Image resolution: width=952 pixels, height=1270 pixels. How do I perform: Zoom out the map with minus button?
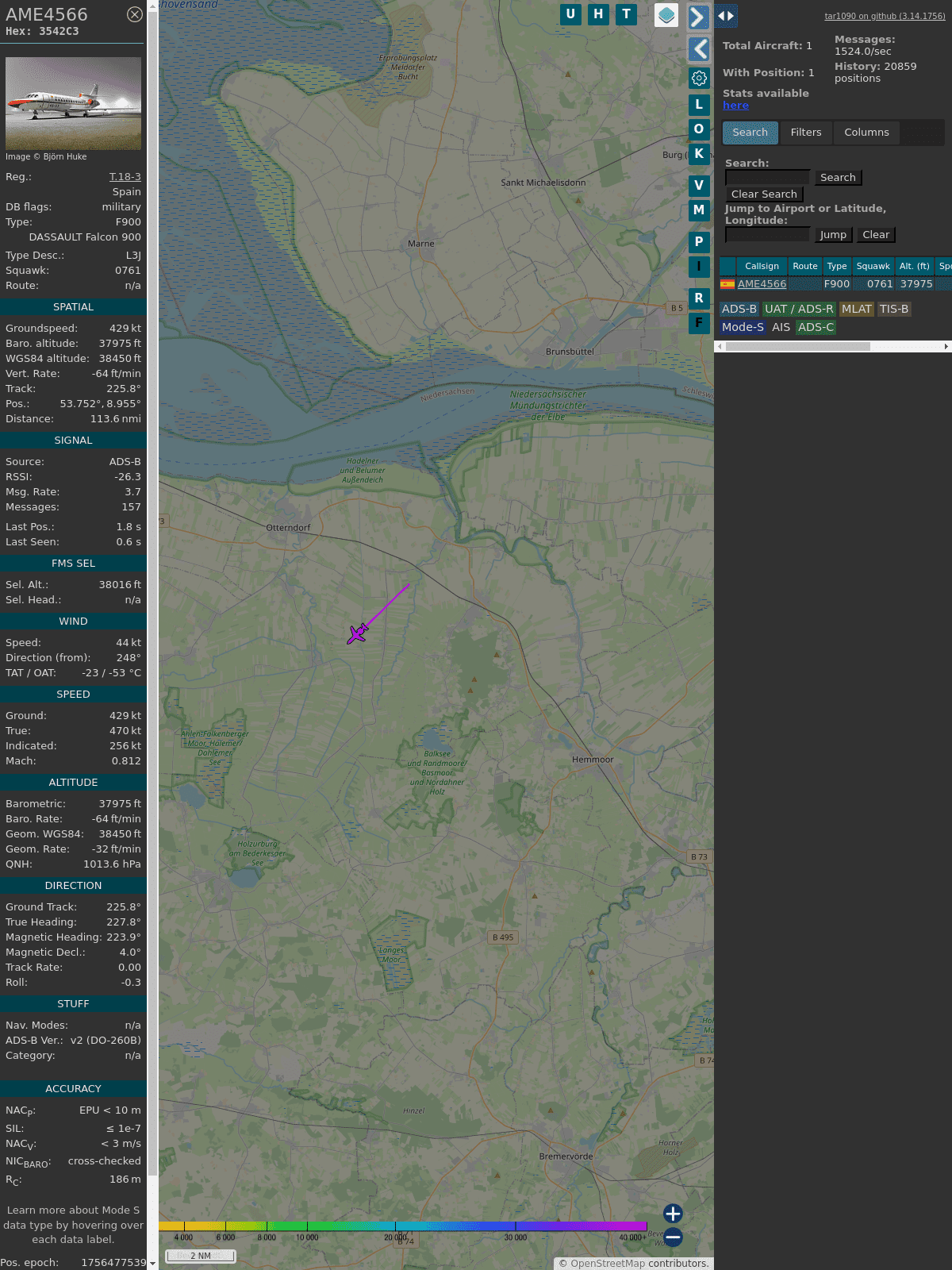click(x=673, y=1237)
